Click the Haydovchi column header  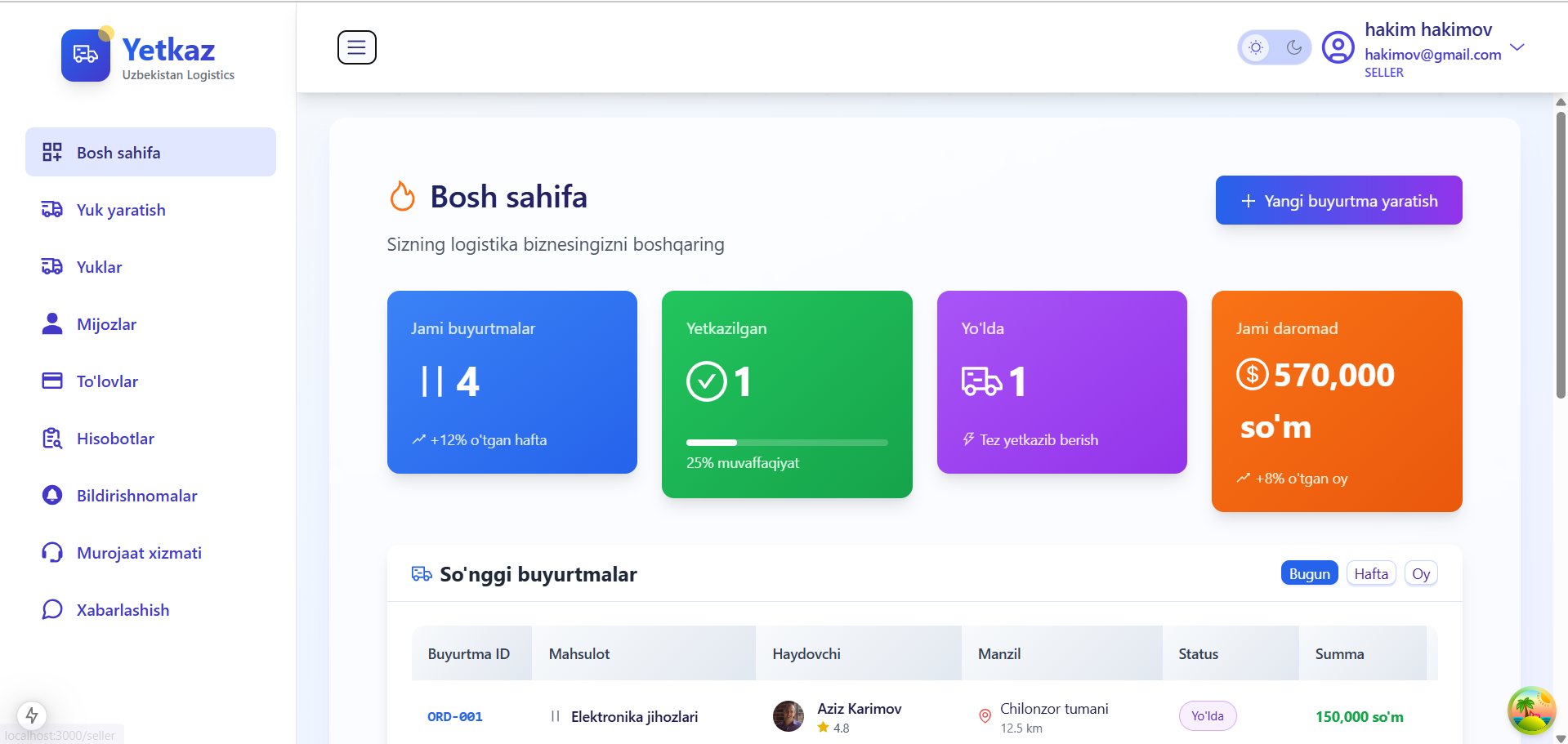click(x=859, y=653)
